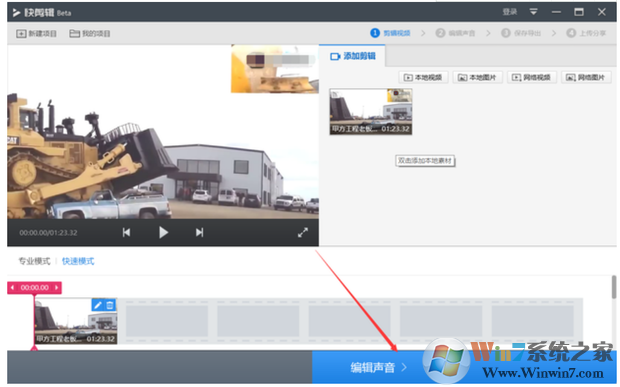
Task: Expand preview to fullscreen
Action: (x=303, y=232)
